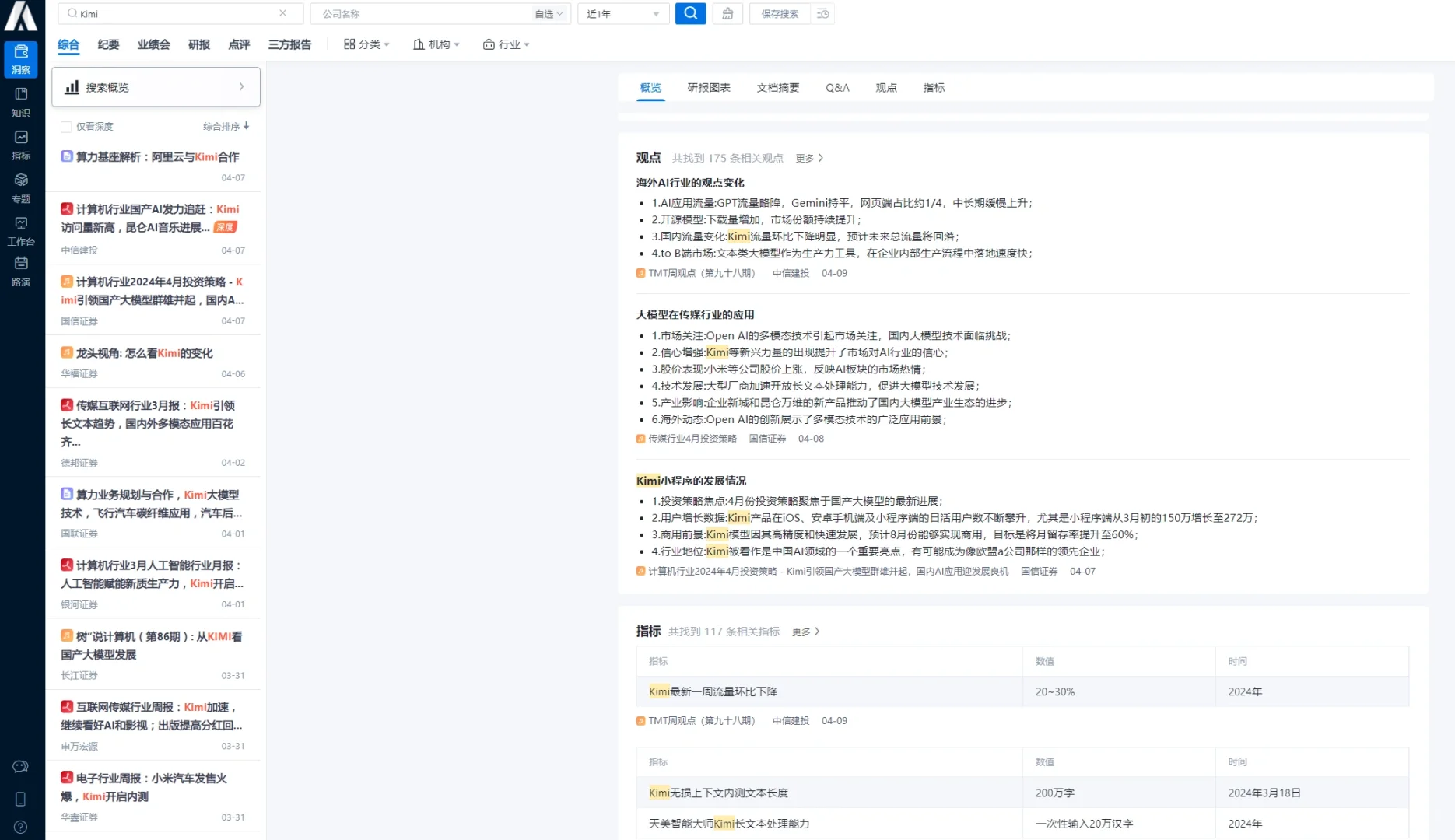Click the clear-filters broom icon button
1455x840 pixels.
[727, 13]
